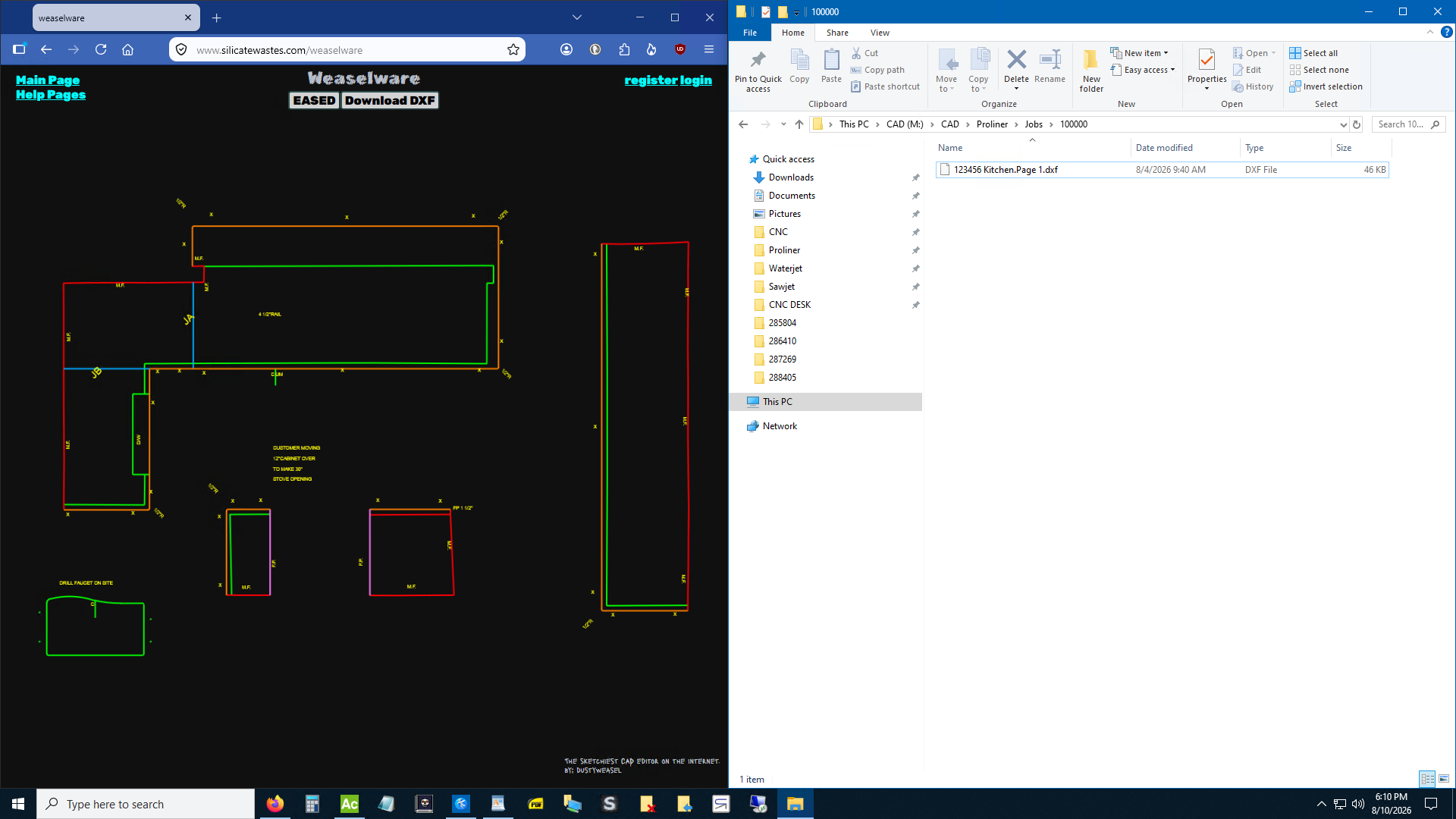Viewport: 1456px width, 819px height.
Task: Select the 123456 Kitchen.Page 1.dxf file
Action: pyautogui.click(x=1161, y=170)
